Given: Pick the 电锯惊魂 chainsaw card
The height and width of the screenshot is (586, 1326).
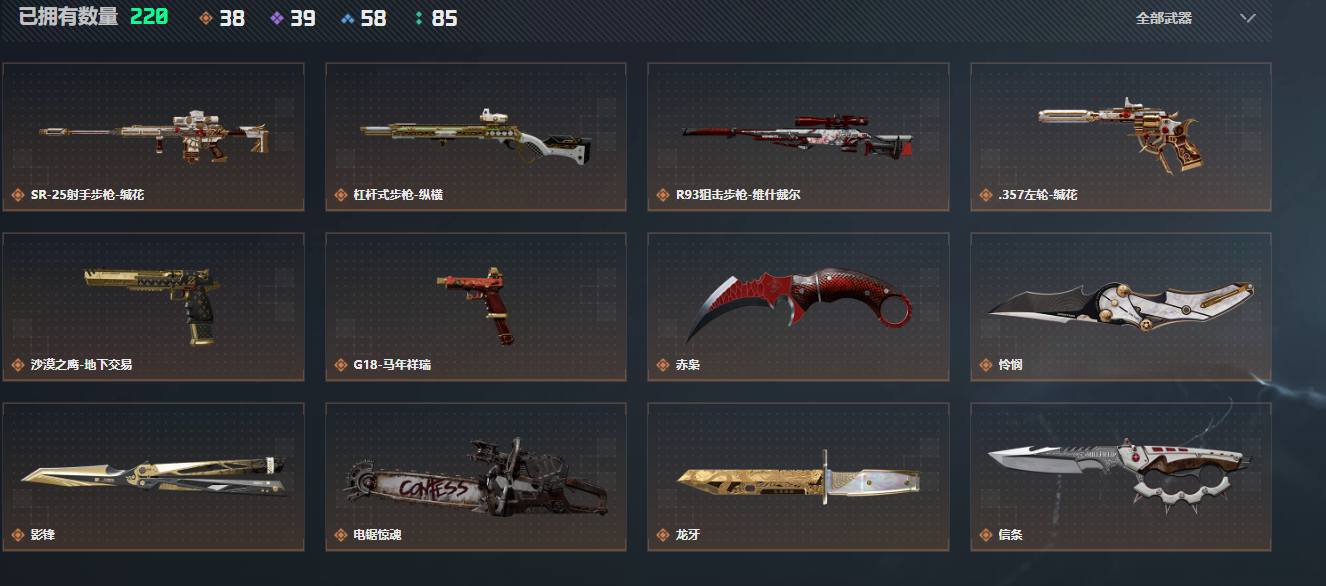Looking at the screenshot, I should click(476, 477).
